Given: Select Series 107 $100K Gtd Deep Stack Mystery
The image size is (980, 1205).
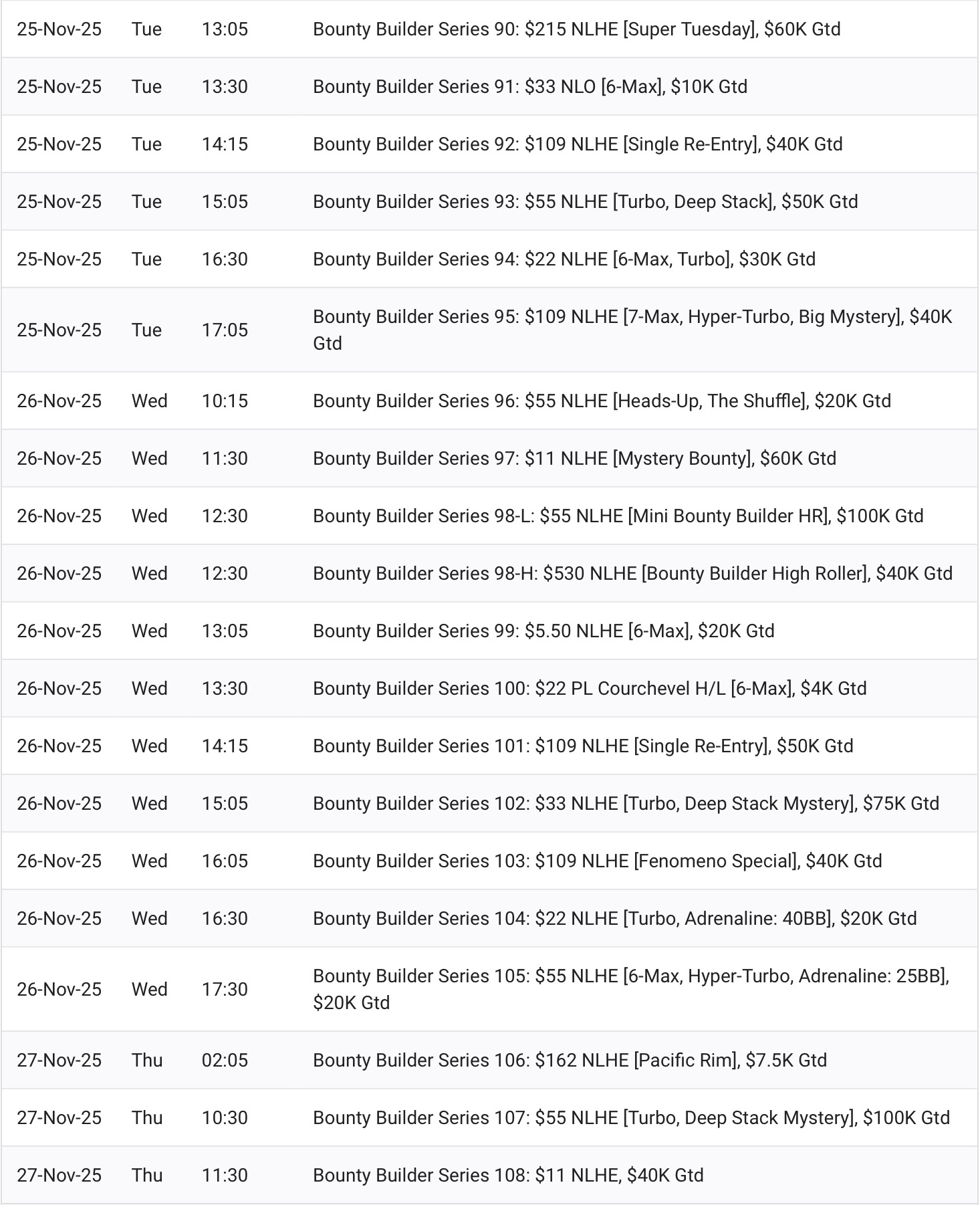Looking at the screenshot, I should [x=631, y=1118].
